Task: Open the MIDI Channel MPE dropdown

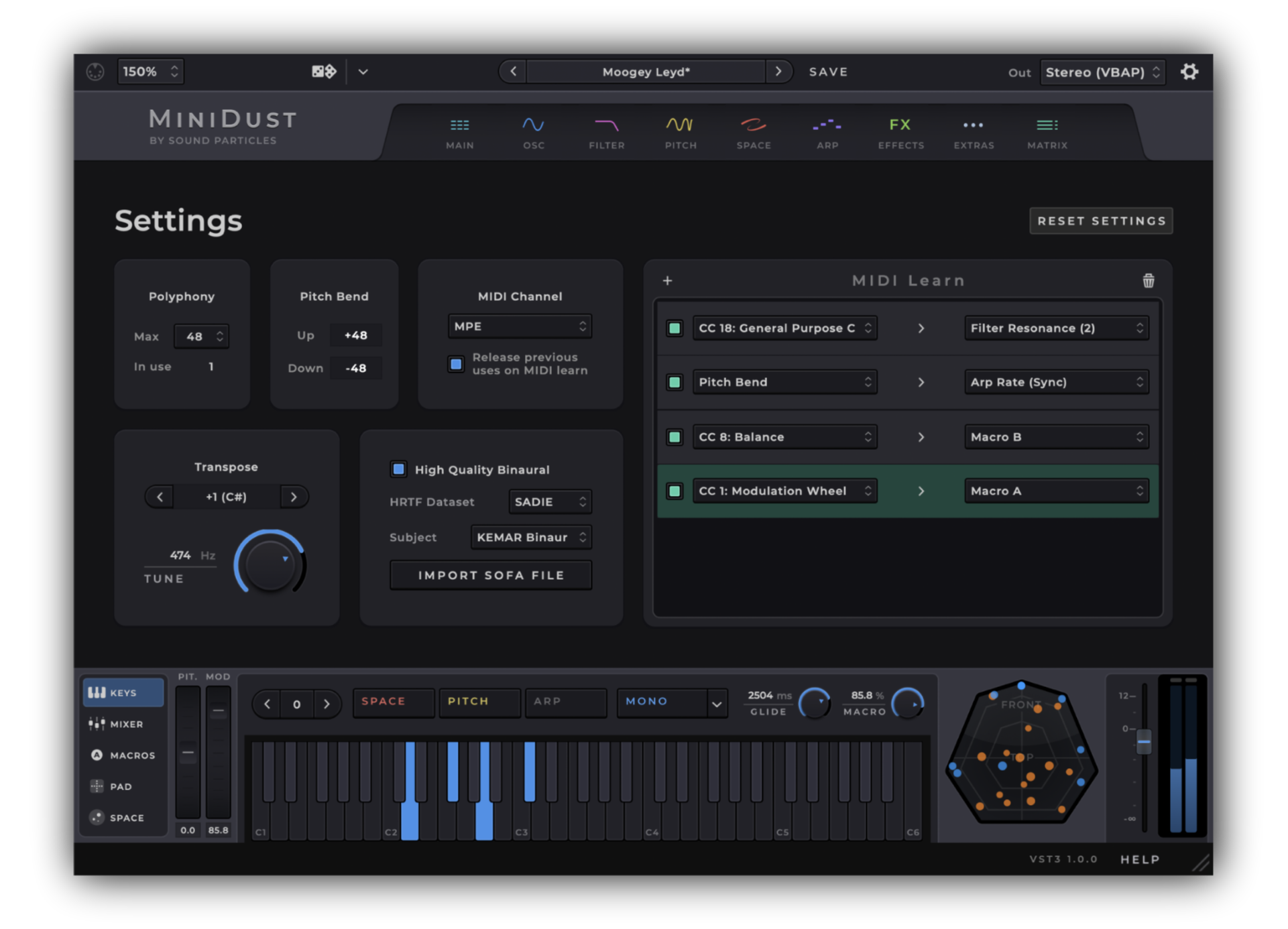Action: point(520,326)
